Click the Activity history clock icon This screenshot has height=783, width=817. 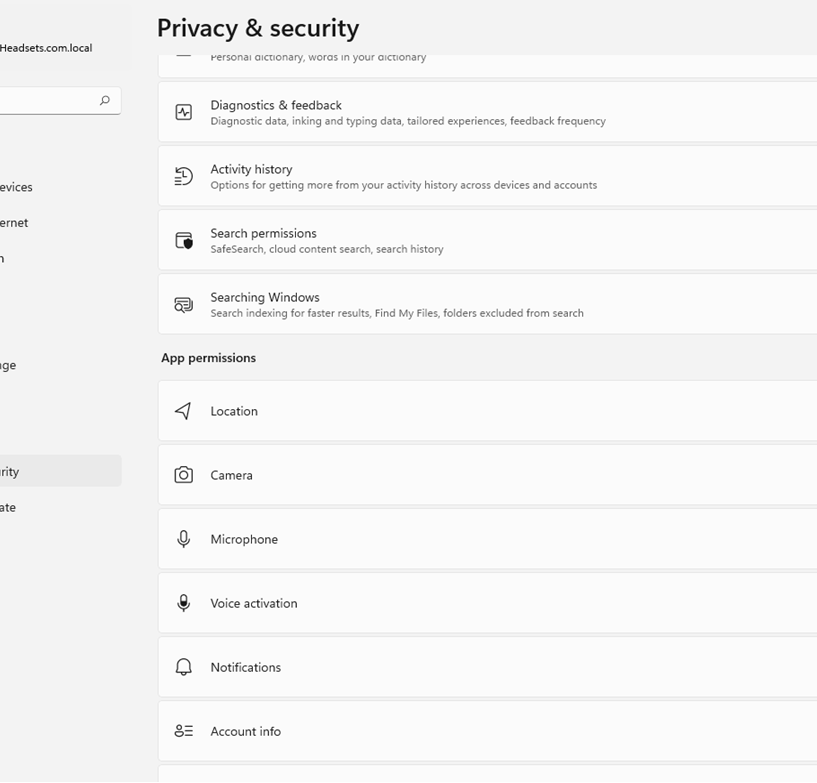pos(184,175)
